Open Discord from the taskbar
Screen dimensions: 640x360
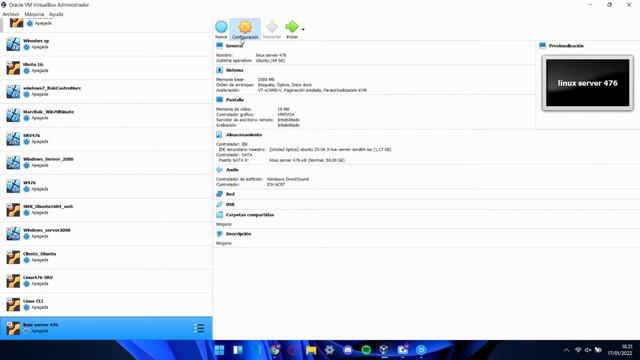348,350
